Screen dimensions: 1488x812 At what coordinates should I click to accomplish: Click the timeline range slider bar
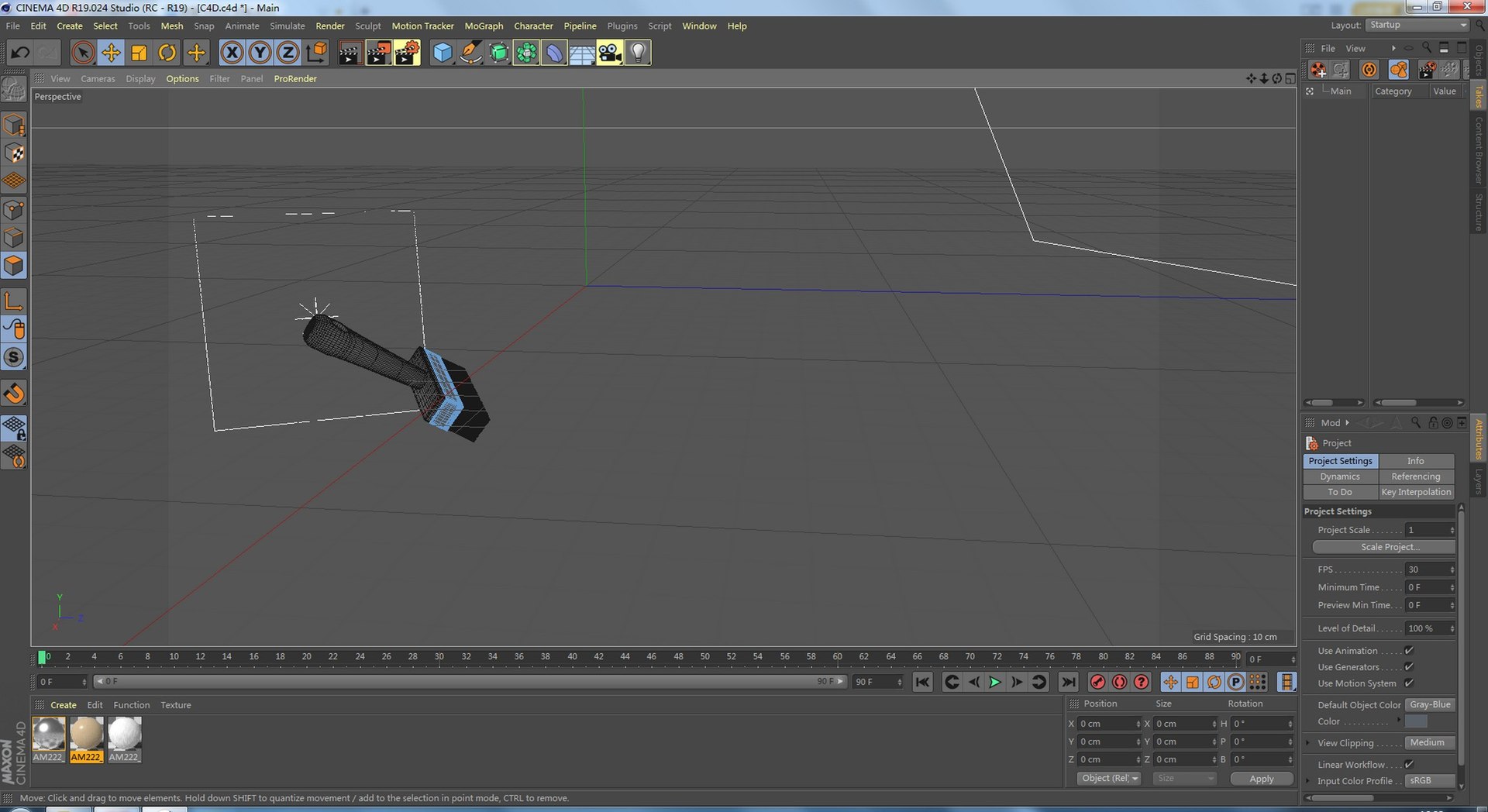[x=470, y=682]
